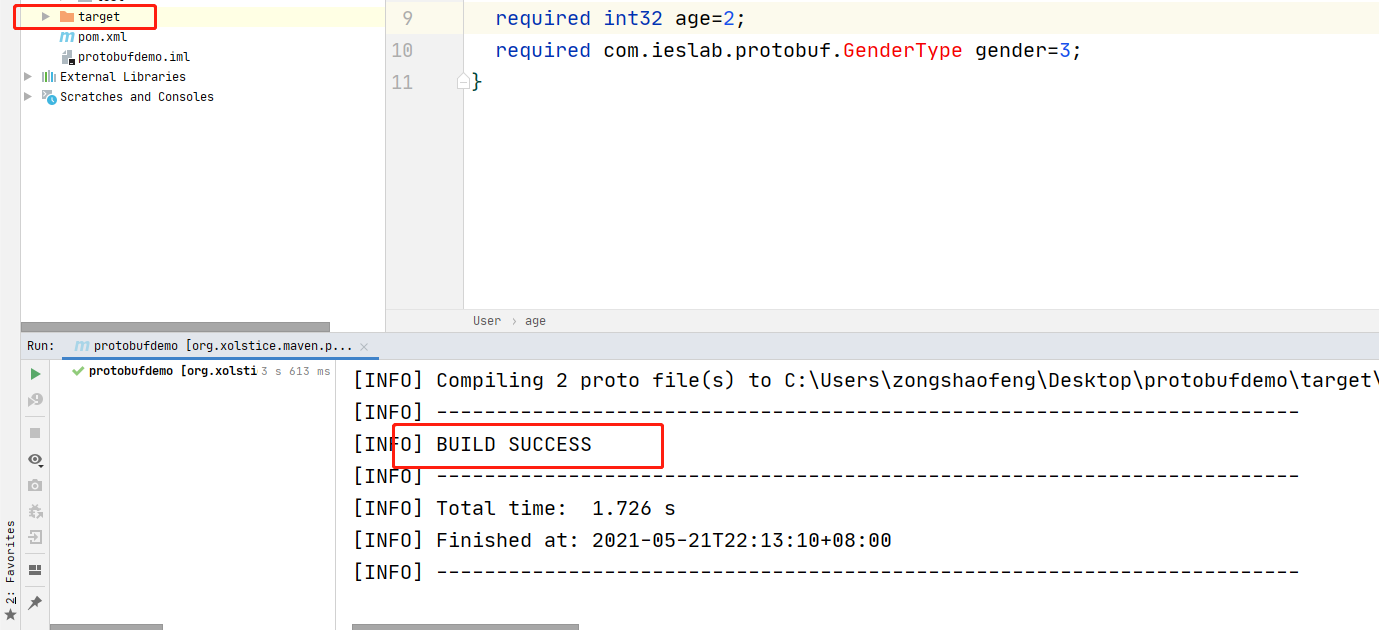Click the Restore Layout icon in Run panel
Screen dimensions: 1379x630
pyautogui.click(x=35, y=570)
